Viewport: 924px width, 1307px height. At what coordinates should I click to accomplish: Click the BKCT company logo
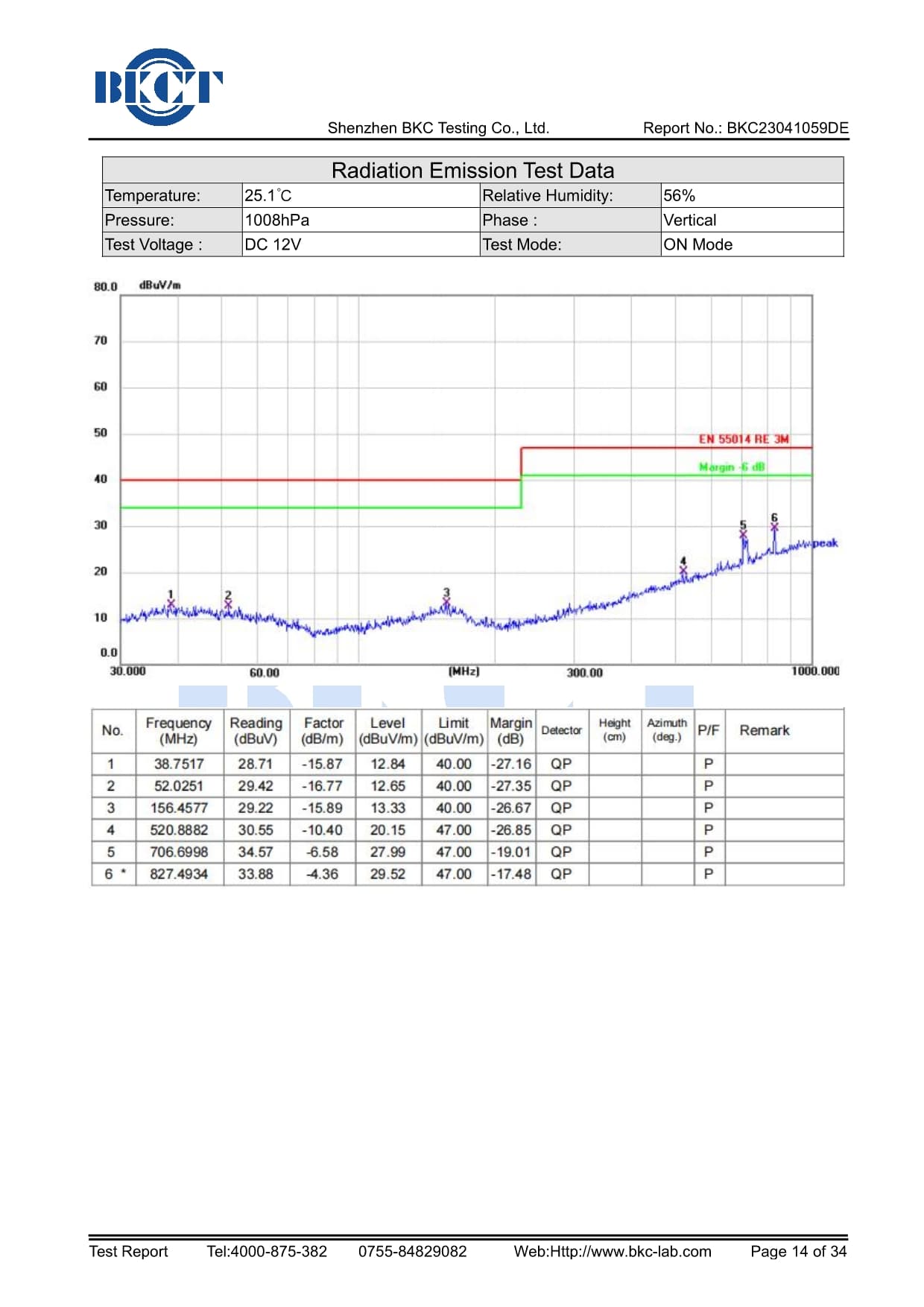pos(158,86)
